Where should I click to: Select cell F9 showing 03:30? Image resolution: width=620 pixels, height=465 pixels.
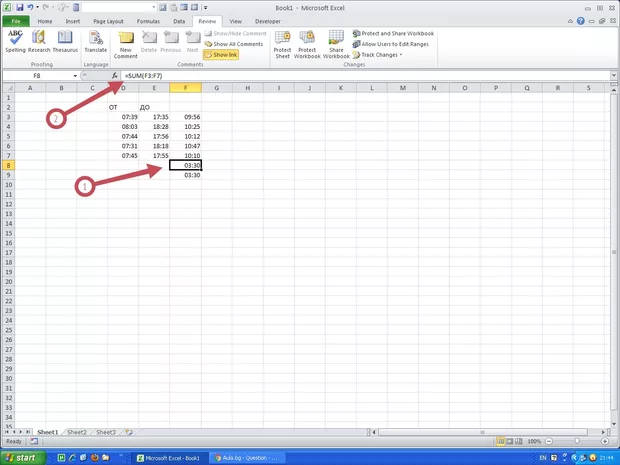click(x=185, y=175)
